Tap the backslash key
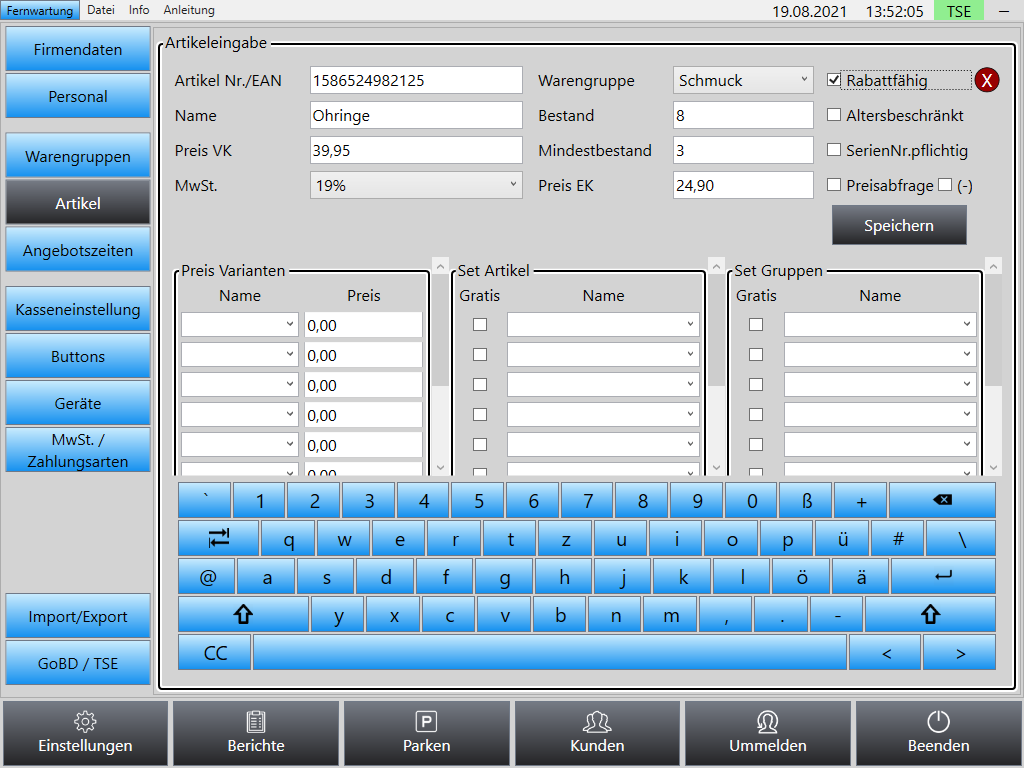The height and width of the screenshot is (768, 1024). [961, 538]
